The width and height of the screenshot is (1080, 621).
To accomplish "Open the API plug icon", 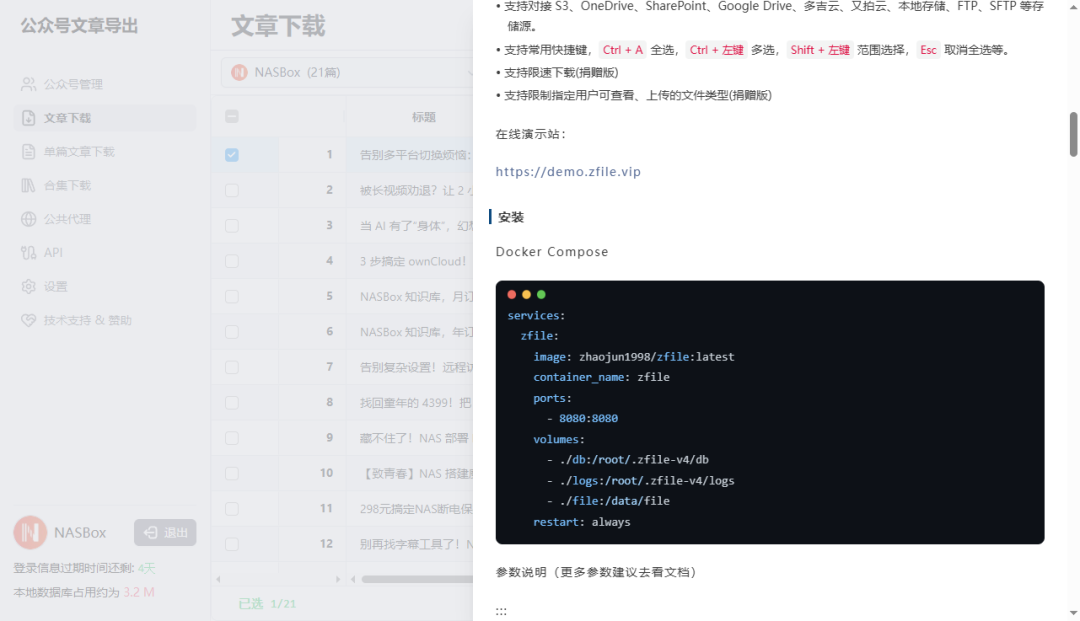I will click(x=29, y=253).
